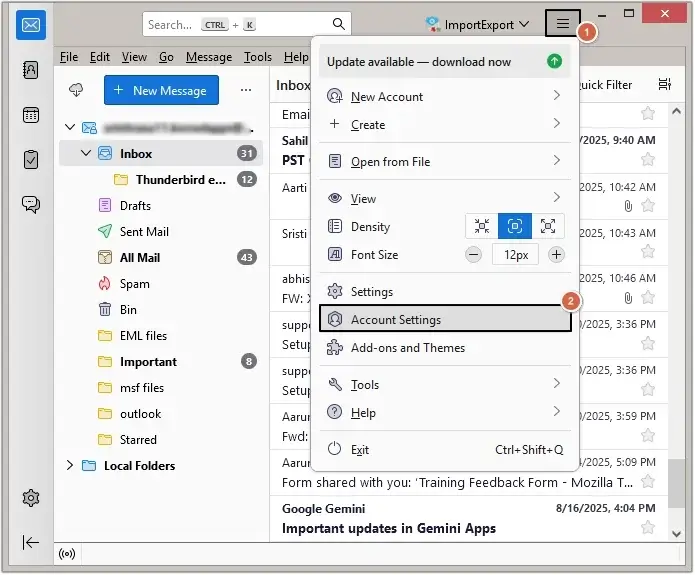Select Settings in app menu
695x575 pixels.
[445, 292]
